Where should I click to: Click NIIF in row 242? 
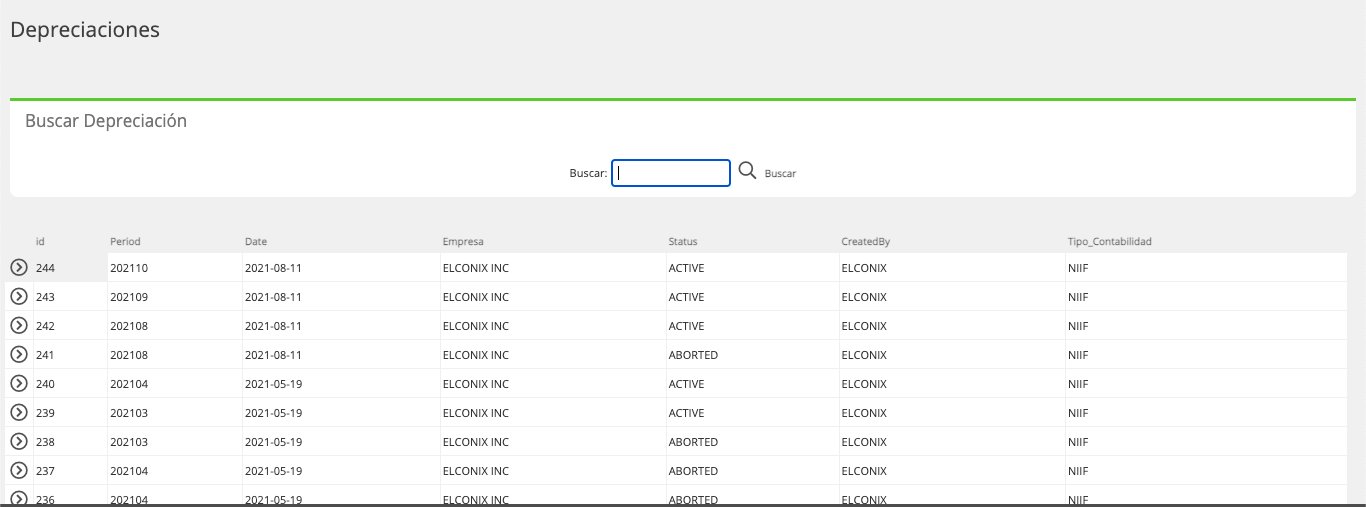coord(1077,326)
